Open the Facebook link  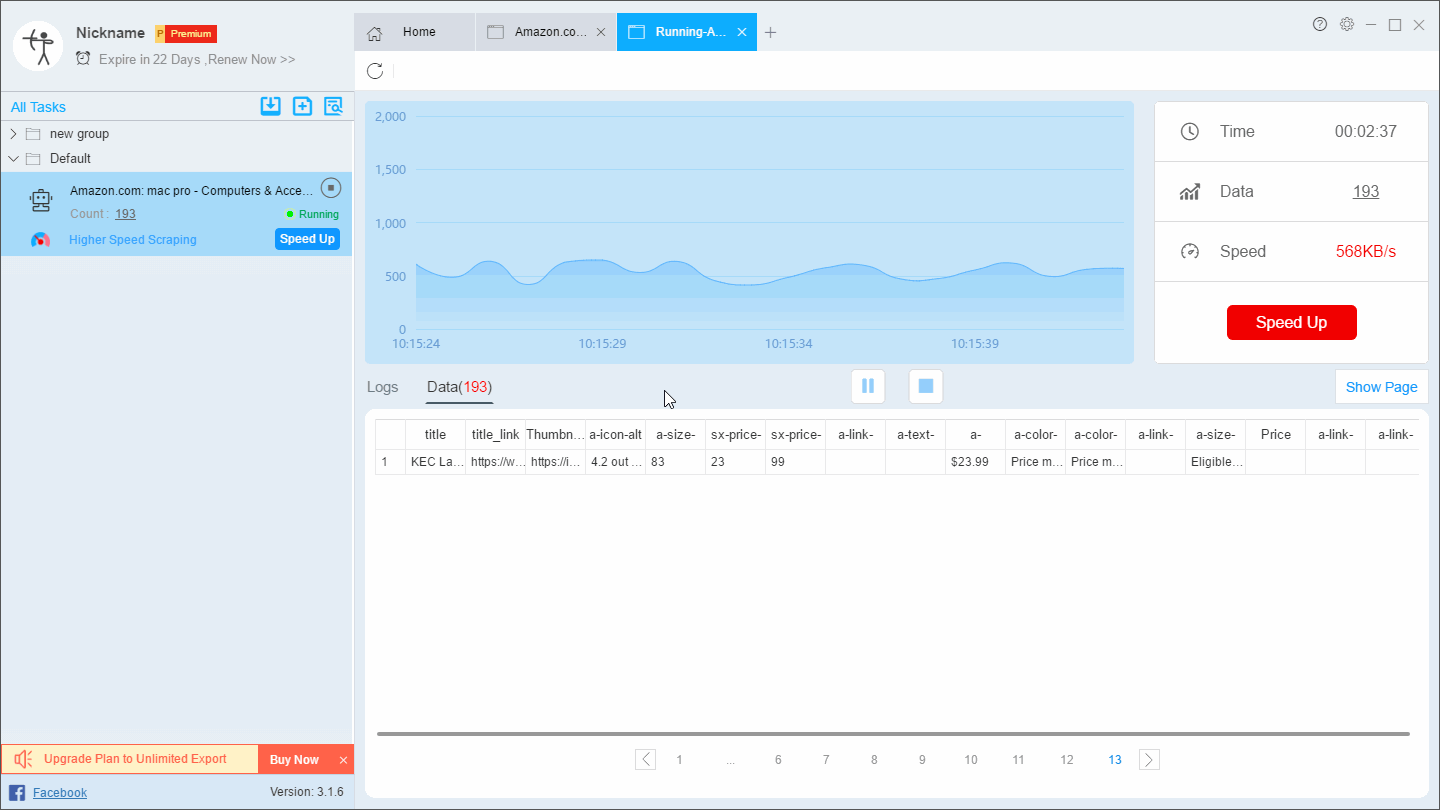[x=60, y=793]
